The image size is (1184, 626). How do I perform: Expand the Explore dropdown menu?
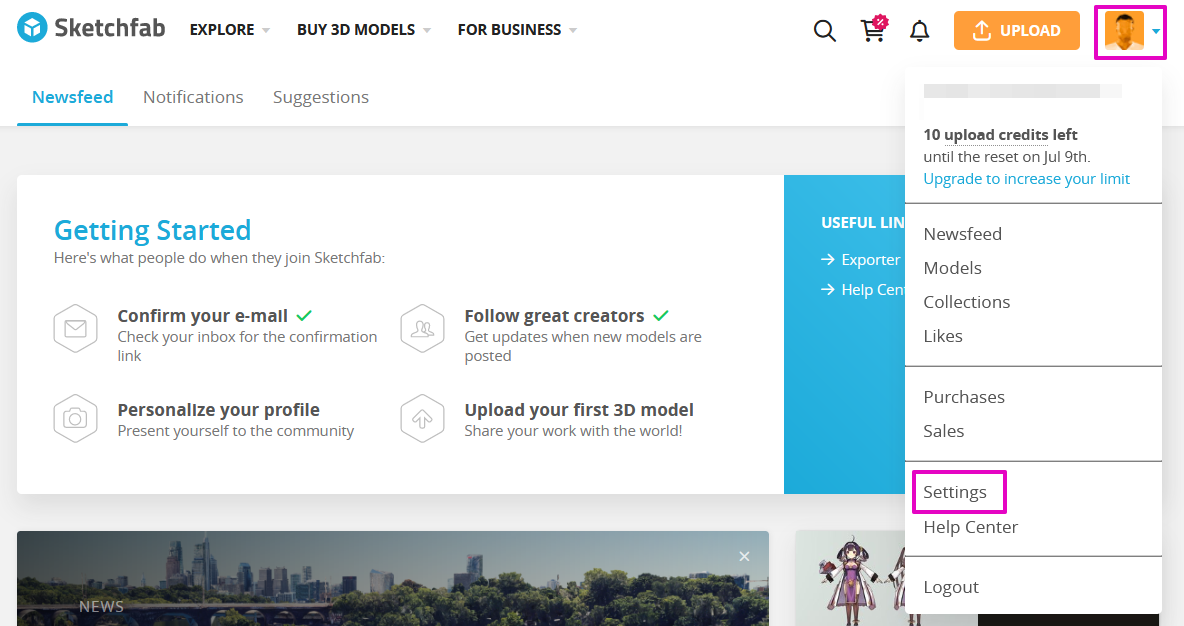coord(230,30)
